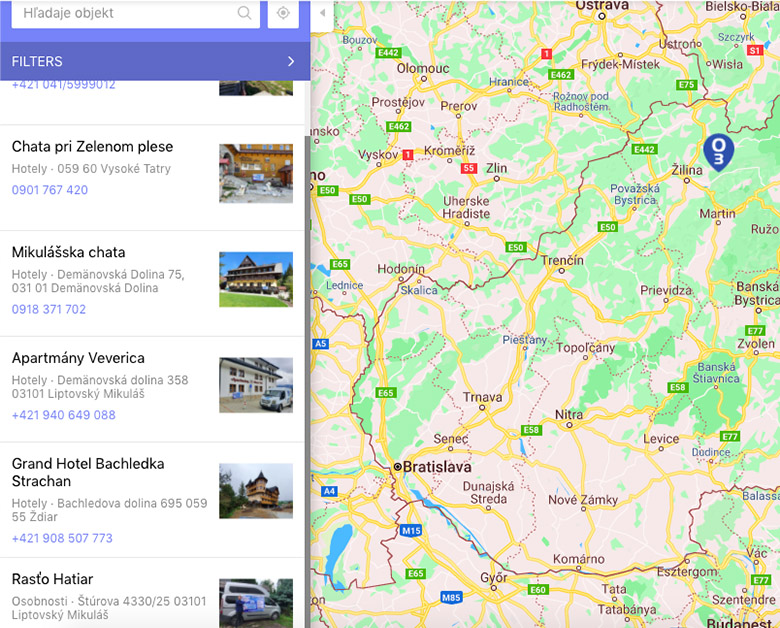
Task: Click the E442 shield near Olomouc
Action: [x=389, y=53]
